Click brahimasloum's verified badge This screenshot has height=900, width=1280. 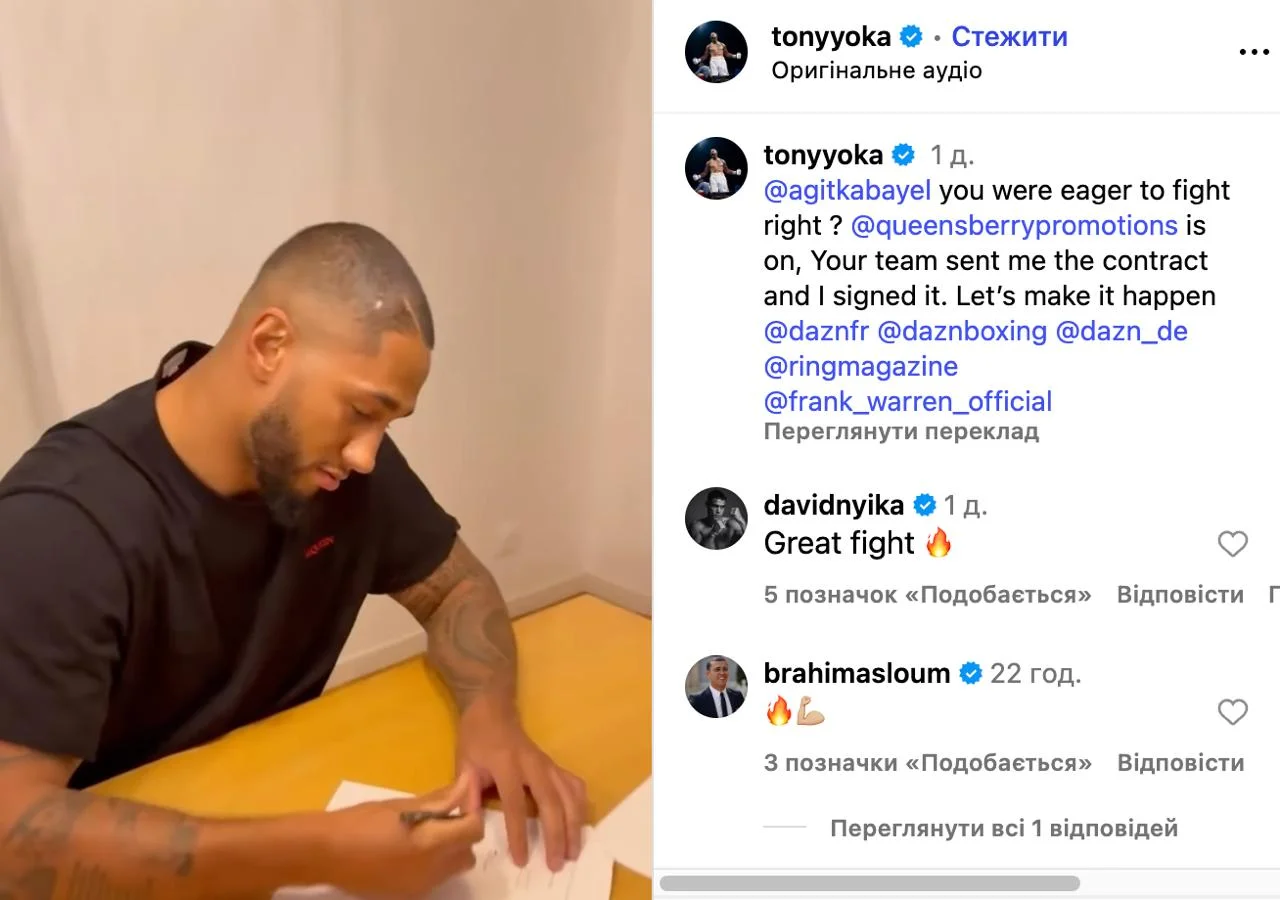971,673
